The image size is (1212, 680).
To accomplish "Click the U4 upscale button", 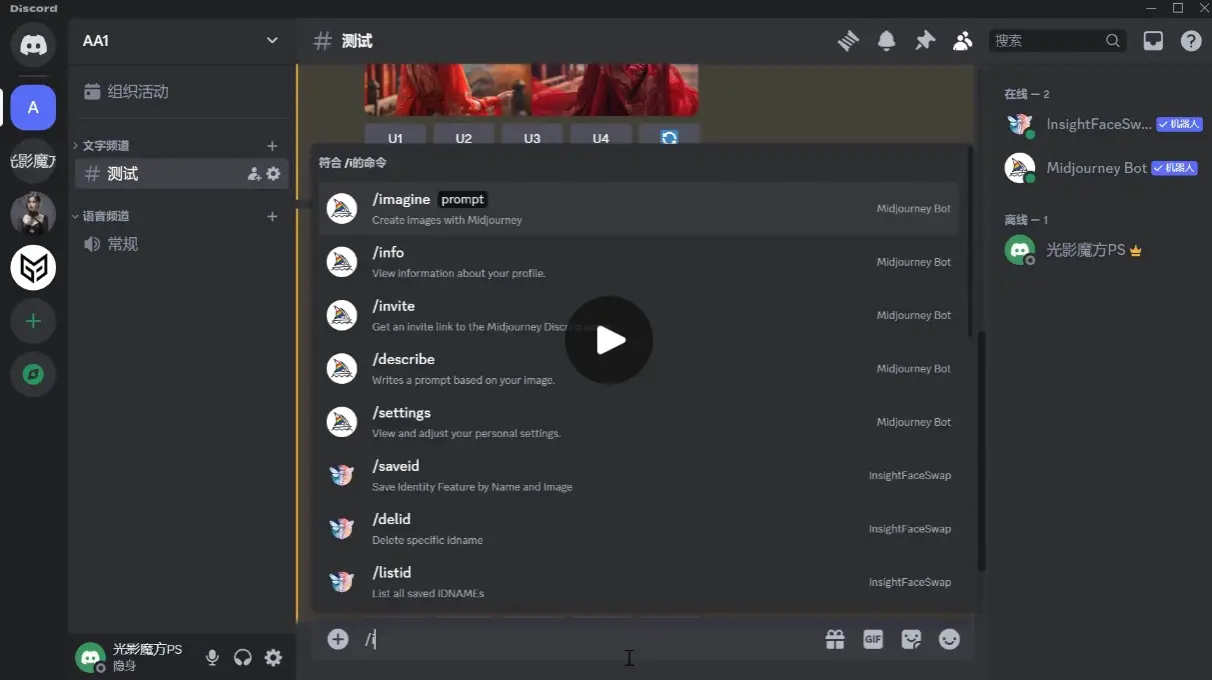I will tap(600, 137).
